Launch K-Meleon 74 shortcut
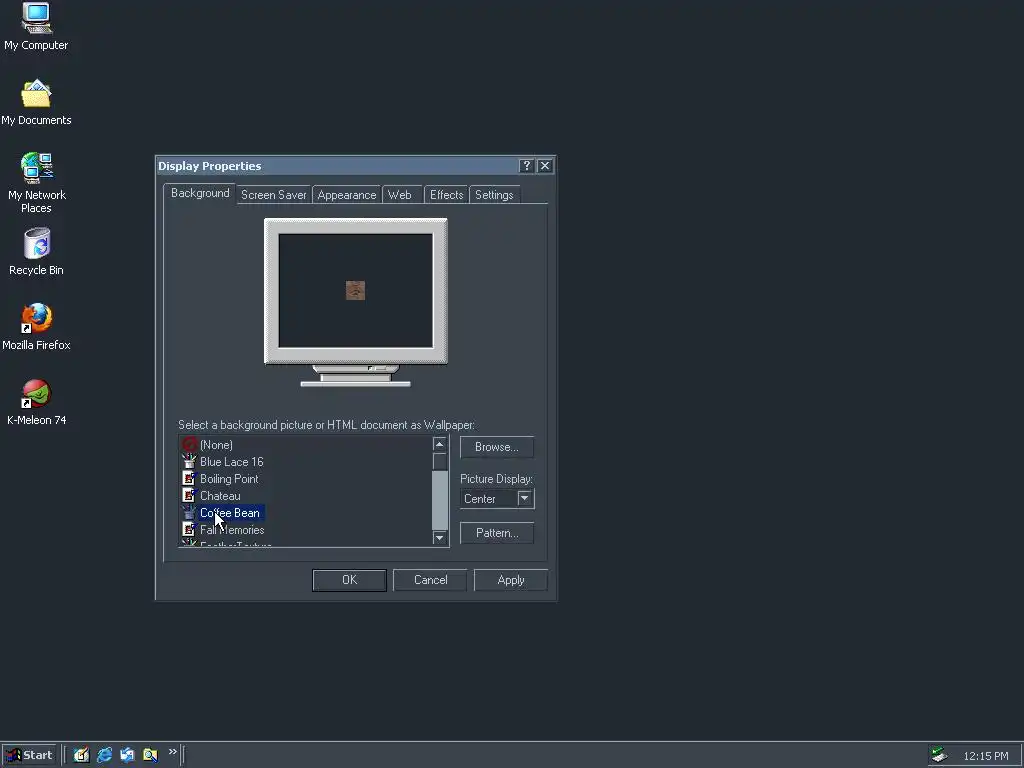 click(x=36, y=402)
